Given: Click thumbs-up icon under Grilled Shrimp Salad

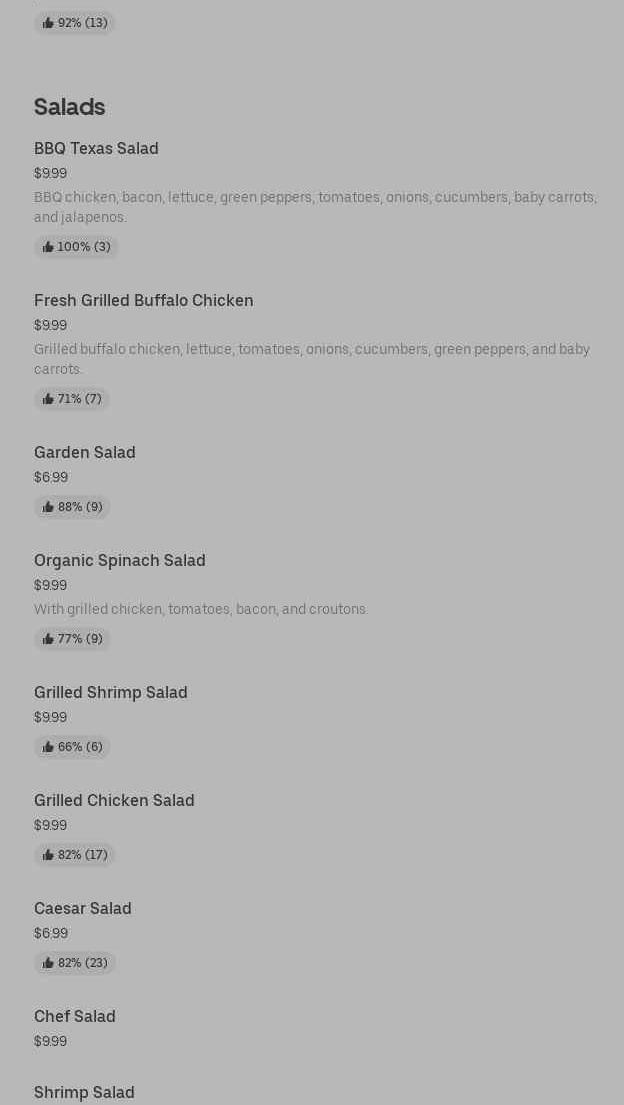Looking at the screenshot, I should pos(48,747).
